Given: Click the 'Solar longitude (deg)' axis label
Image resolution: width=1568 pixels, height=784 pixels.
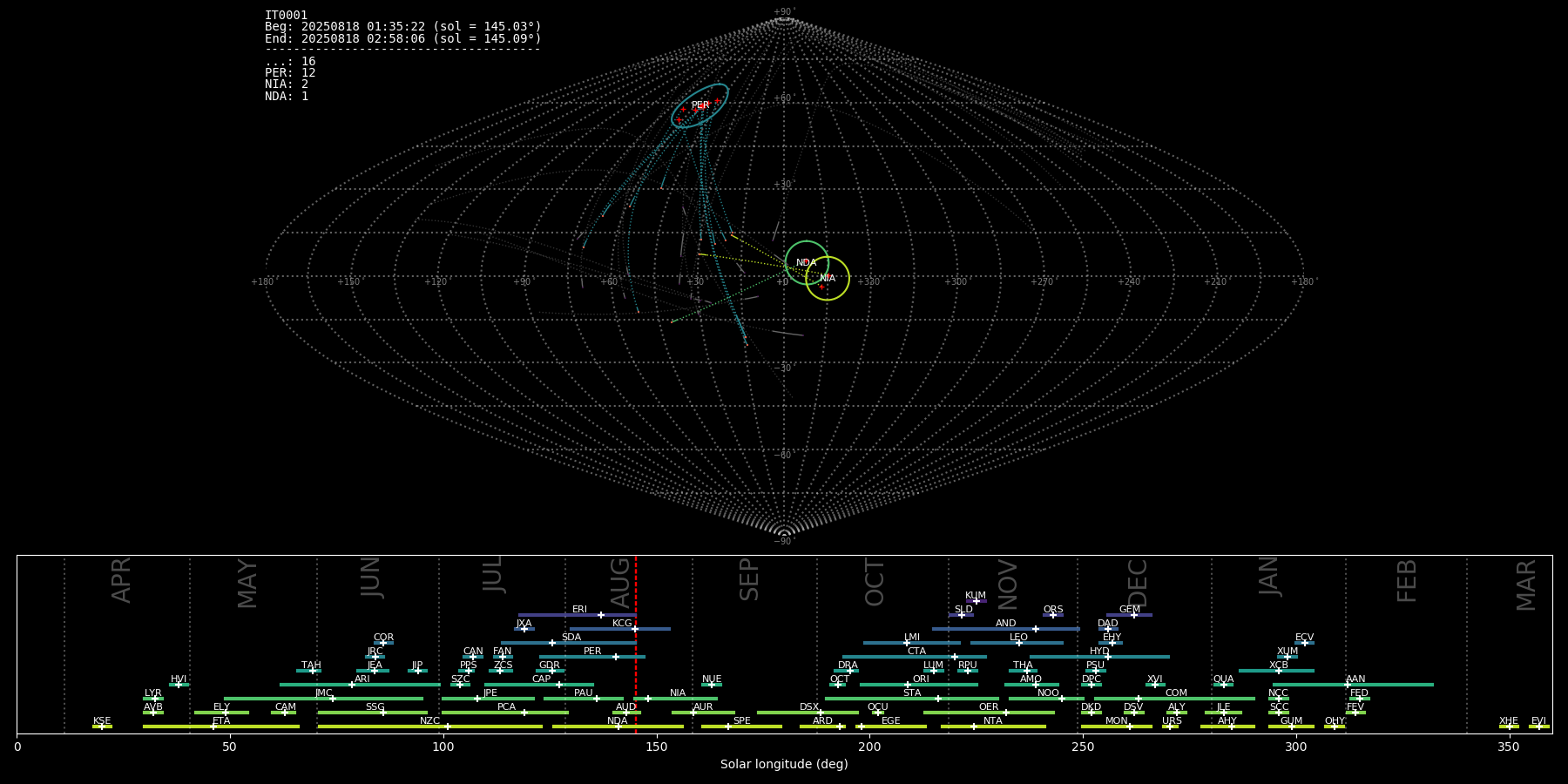Looking at the screenshot, I should 784,764.
